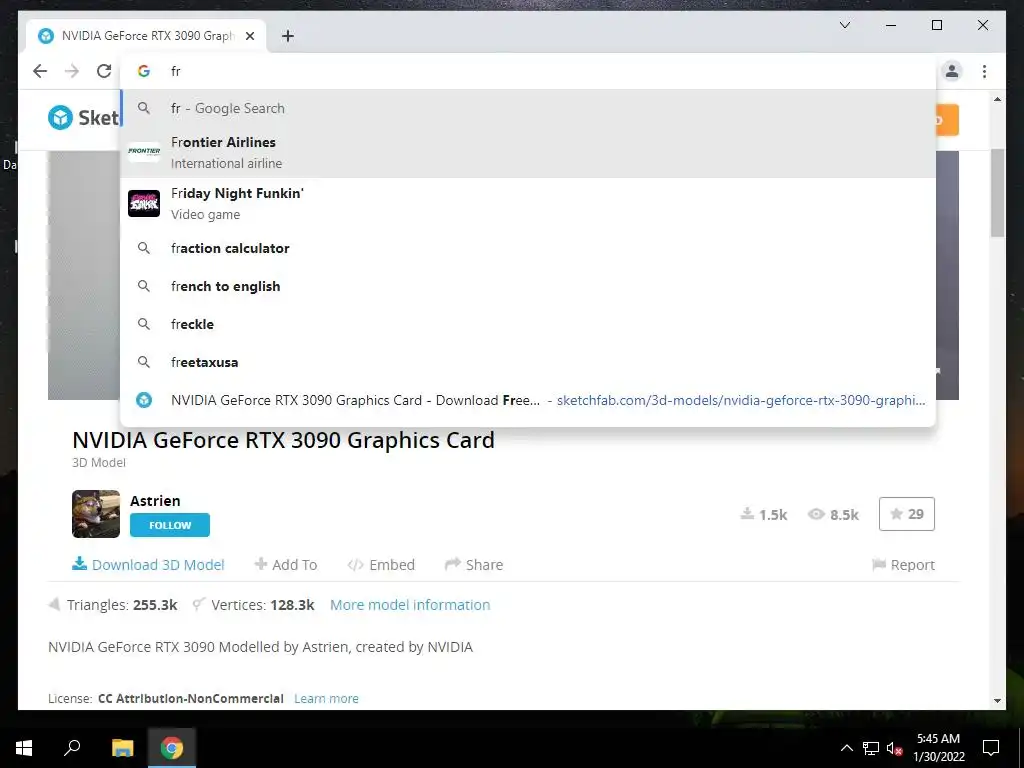The width and height of the screenshot is (1024, 768).
Task: Open the Astrien author name
Action: [155, 501]
